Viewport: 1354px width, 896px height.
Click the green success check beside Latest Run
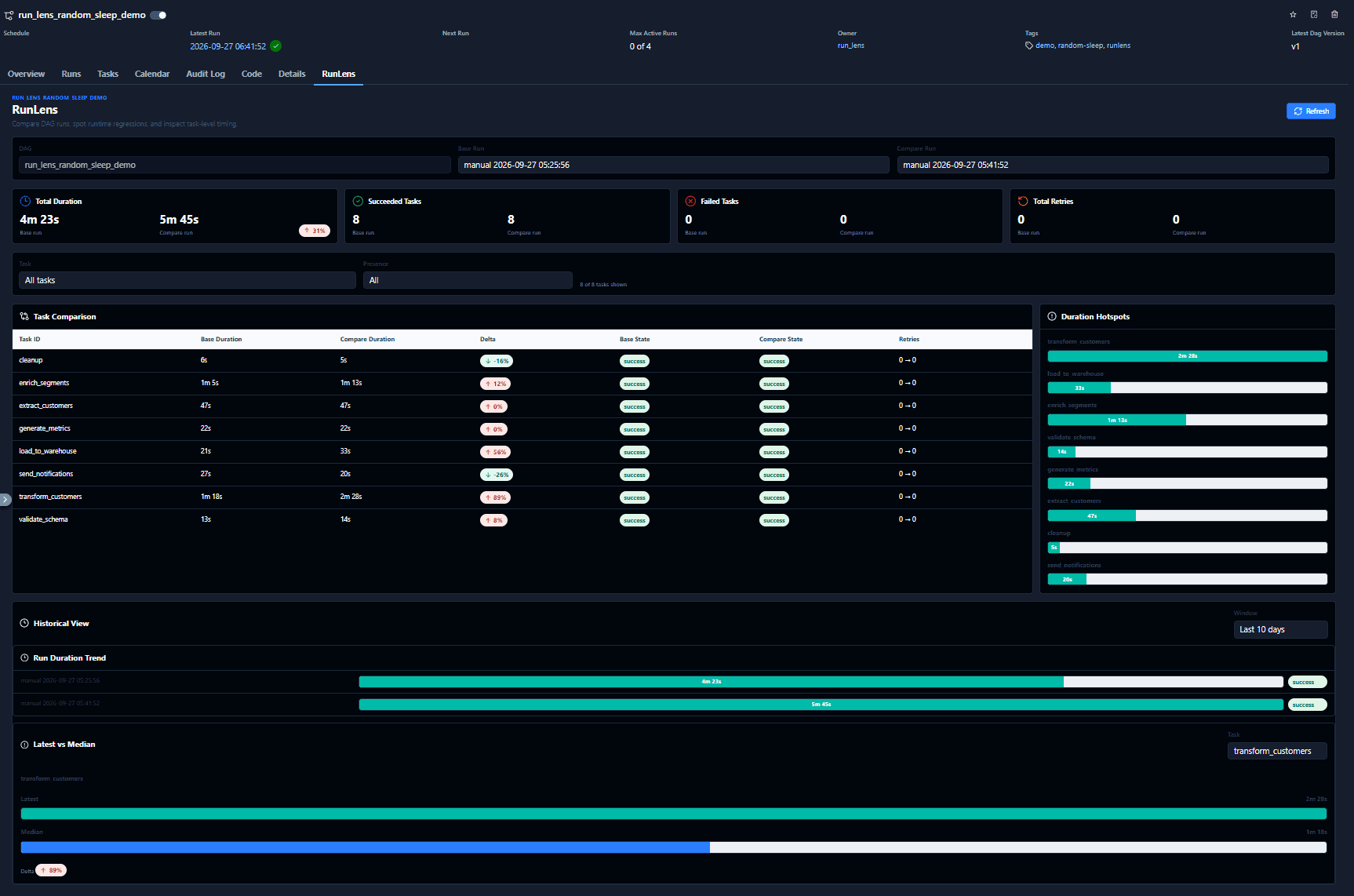tap(276, 46)
